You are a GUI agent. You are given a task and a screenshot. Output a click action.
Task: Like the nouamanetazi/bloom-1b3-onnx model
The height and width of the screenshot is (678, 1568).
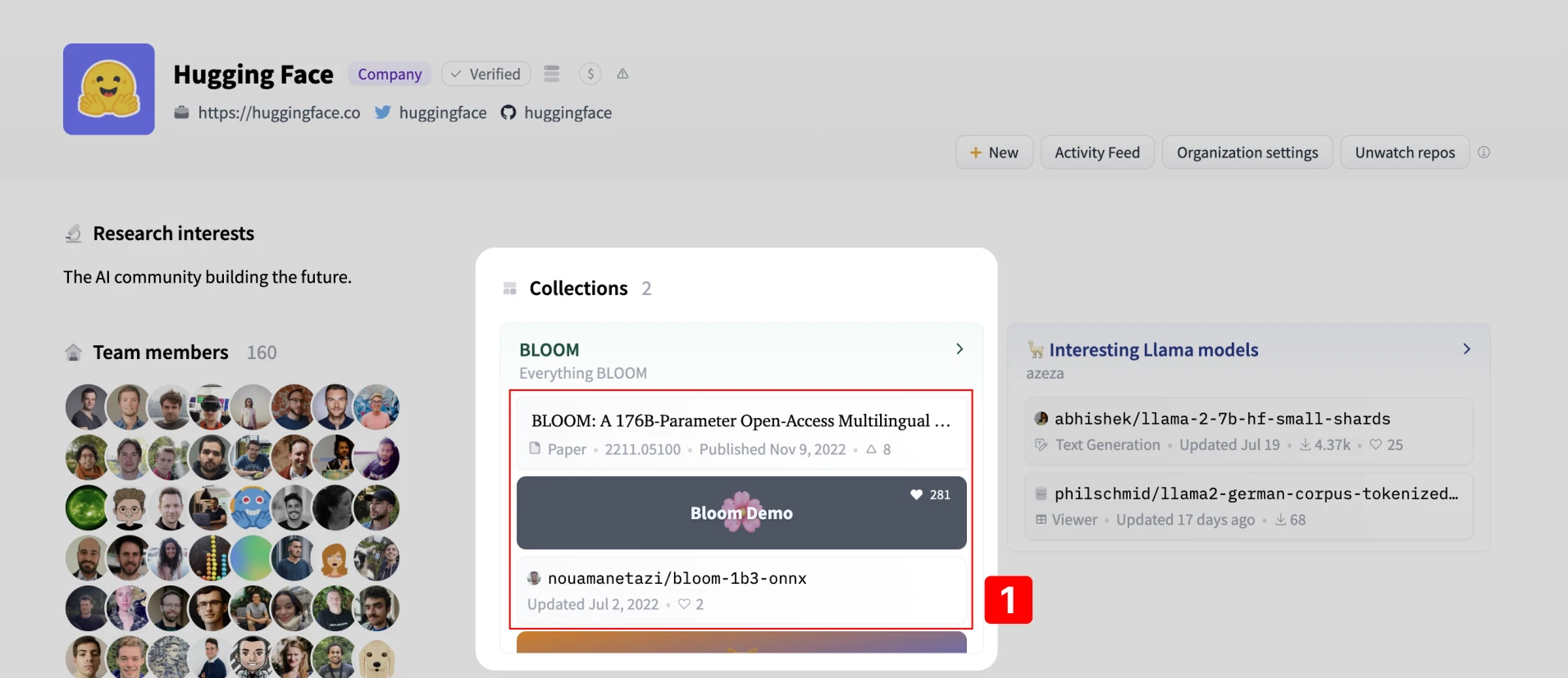pos(684,604)
